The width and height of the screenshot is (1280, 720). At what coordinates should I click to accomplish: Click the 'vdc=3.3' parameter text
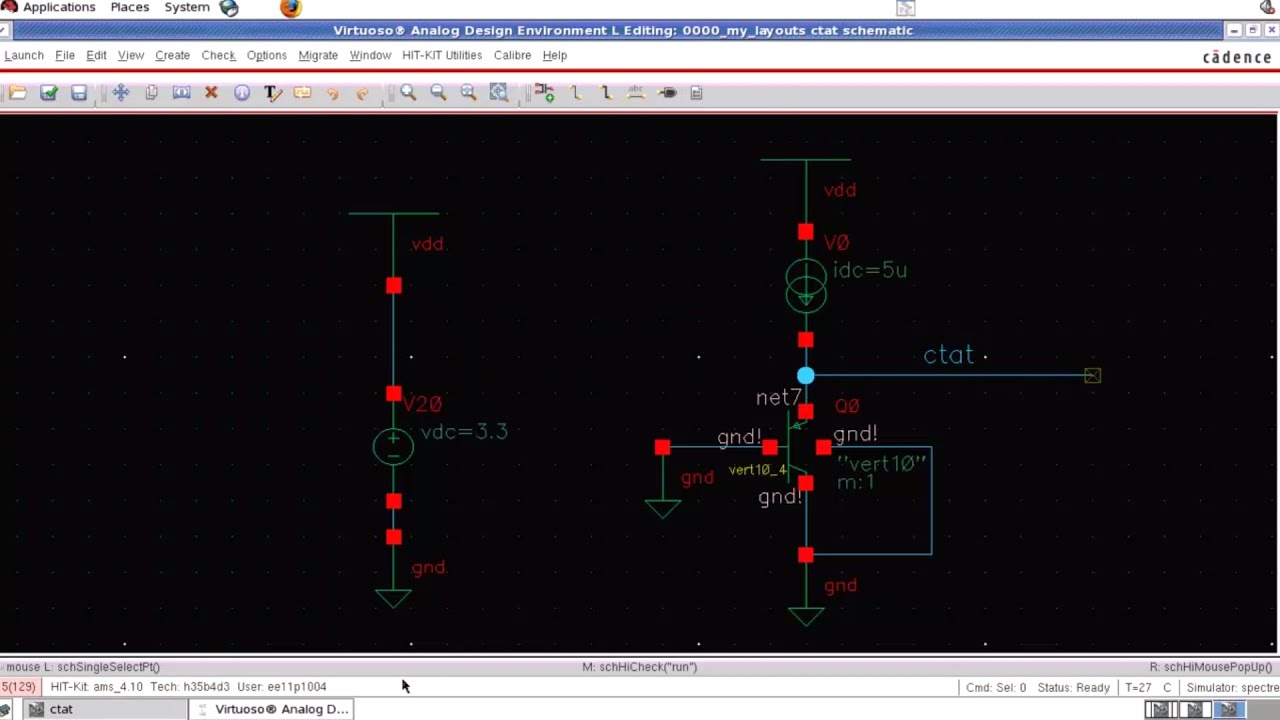point(464,431)
